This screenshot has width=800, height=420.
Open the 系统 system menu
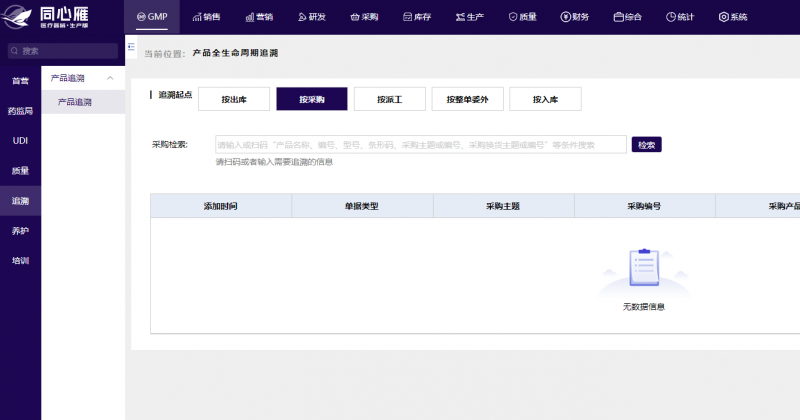coord(733,17)
